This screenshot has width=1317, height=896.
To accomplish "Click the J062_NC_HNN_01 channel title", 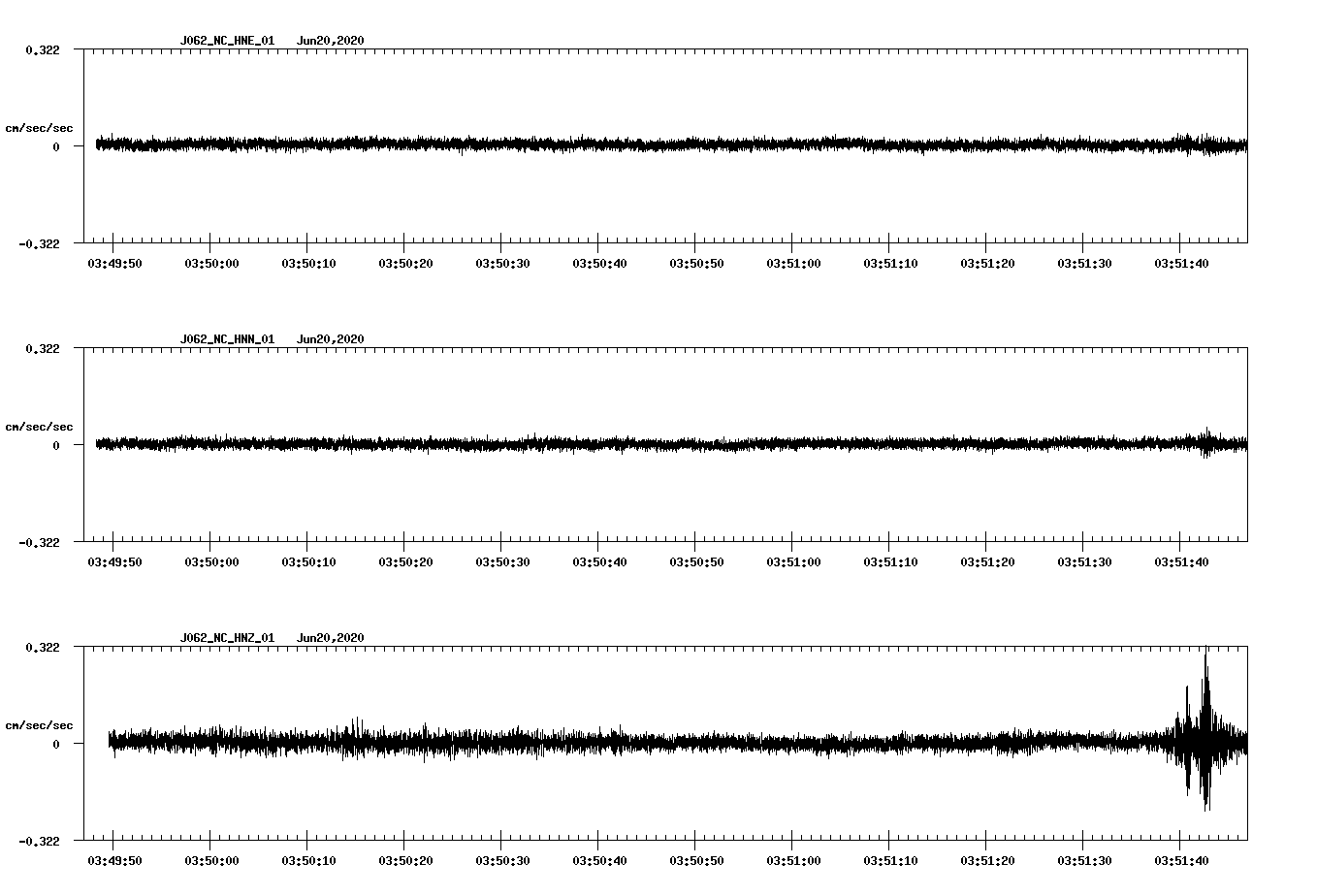I will 227,339.
